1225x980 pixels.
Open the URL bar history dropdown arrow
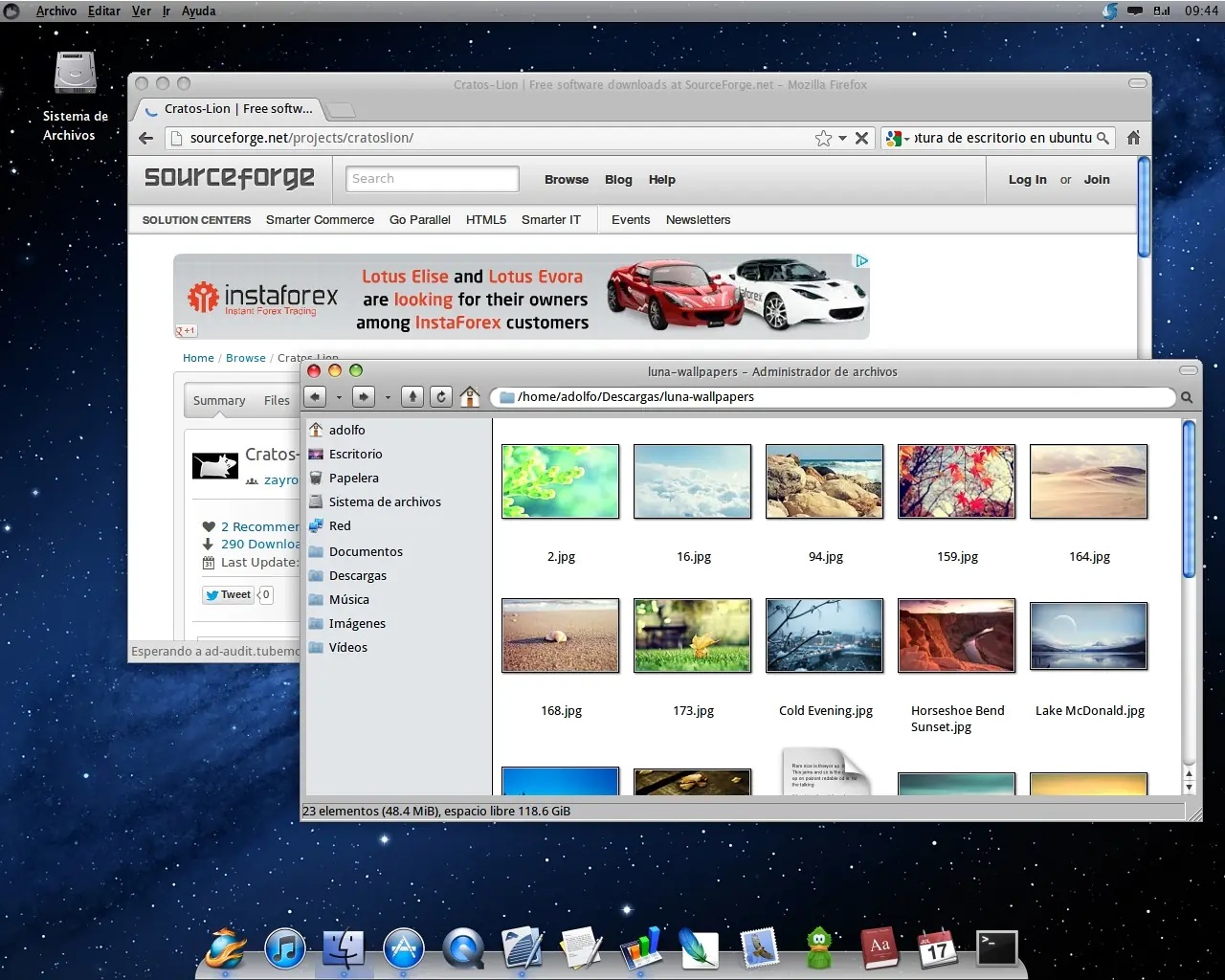[x=842, y=139]
